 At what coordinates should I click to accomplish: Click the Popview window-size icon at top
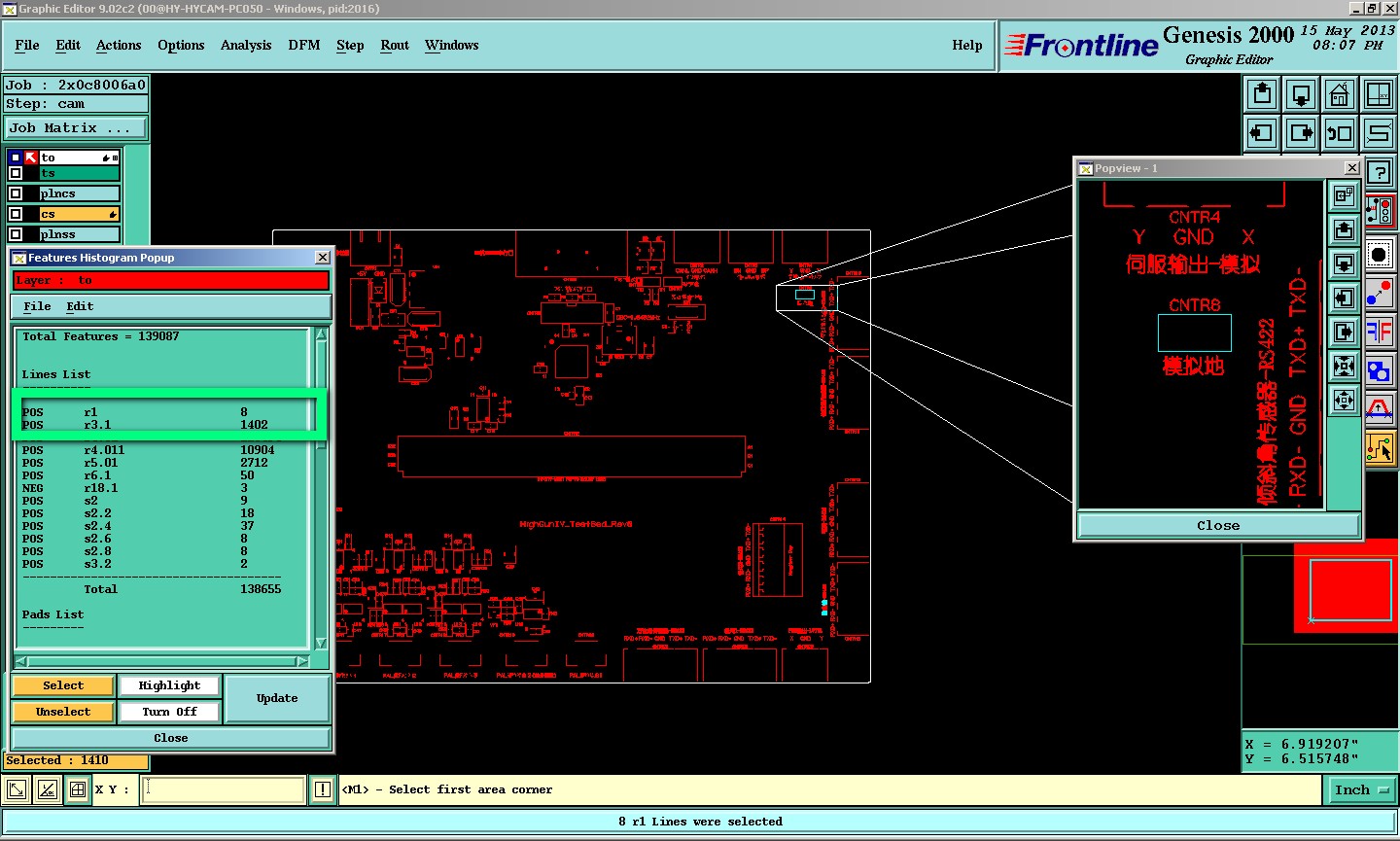(x=1344, y=195)
